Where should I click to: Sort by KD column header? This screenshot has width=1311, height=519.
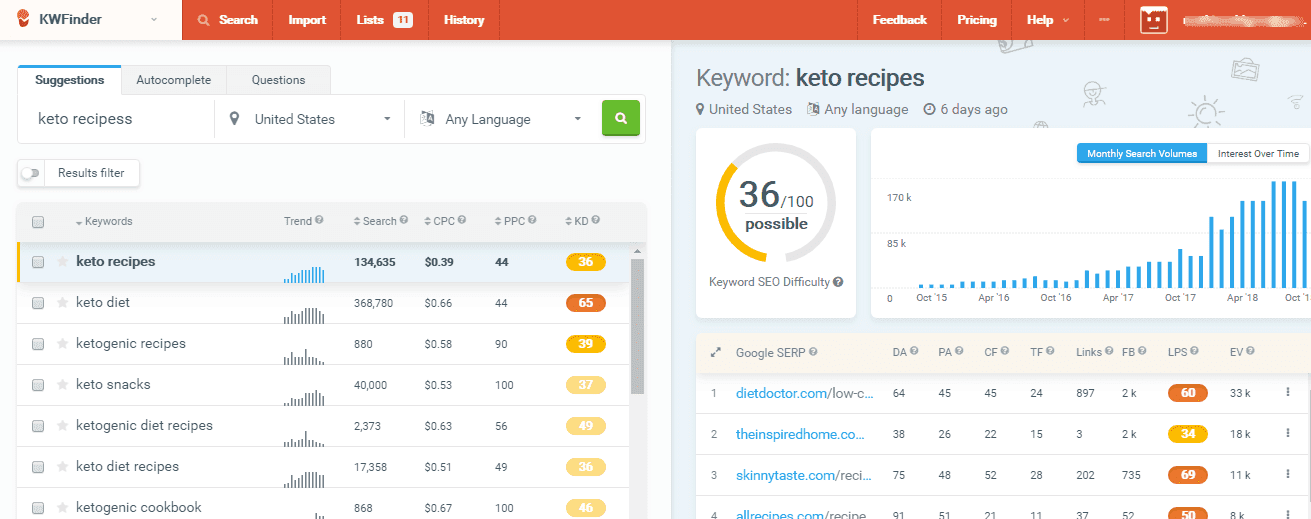point(577,221)
